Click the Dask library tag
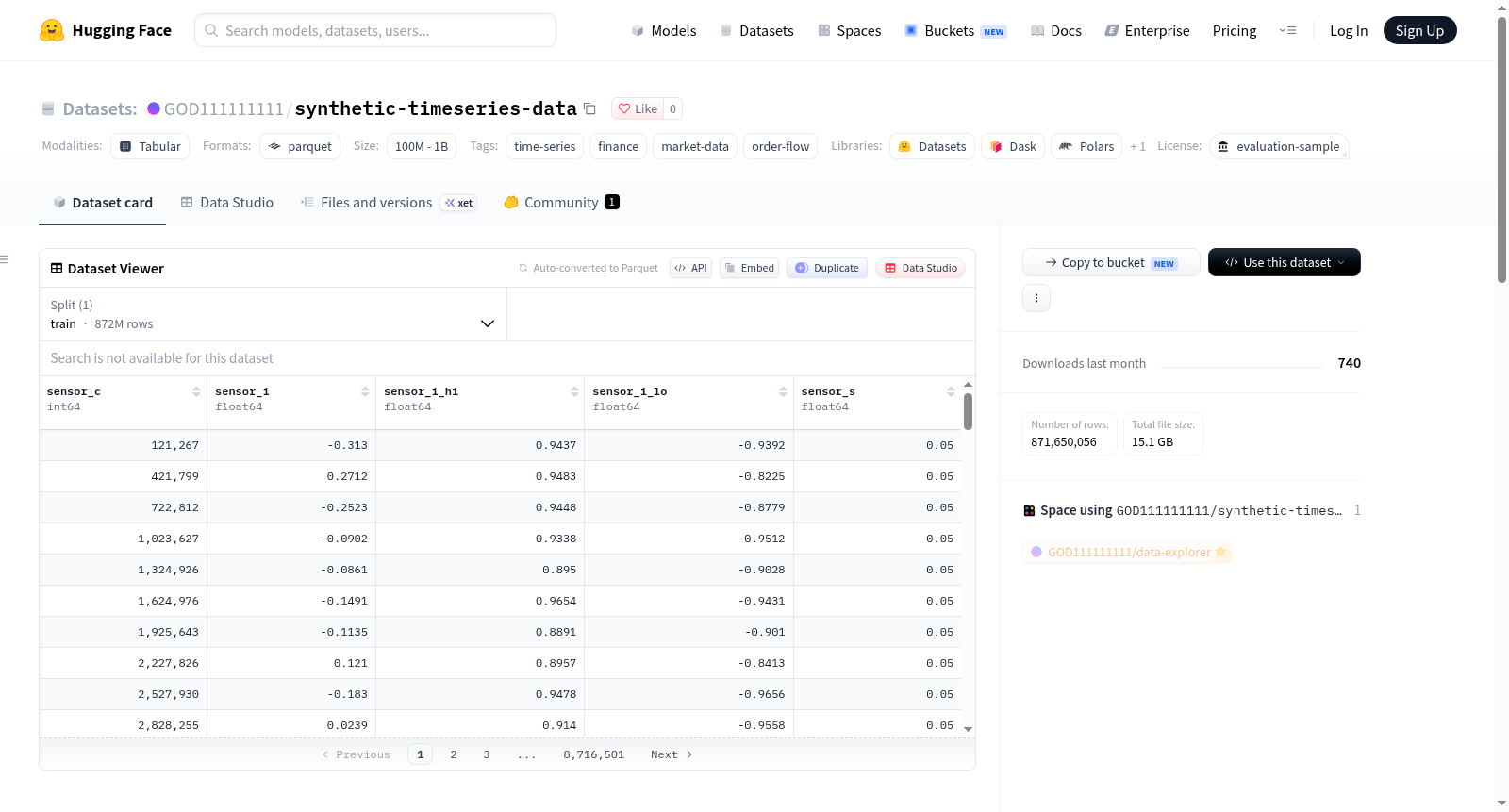 click(x=1013, y=146)
